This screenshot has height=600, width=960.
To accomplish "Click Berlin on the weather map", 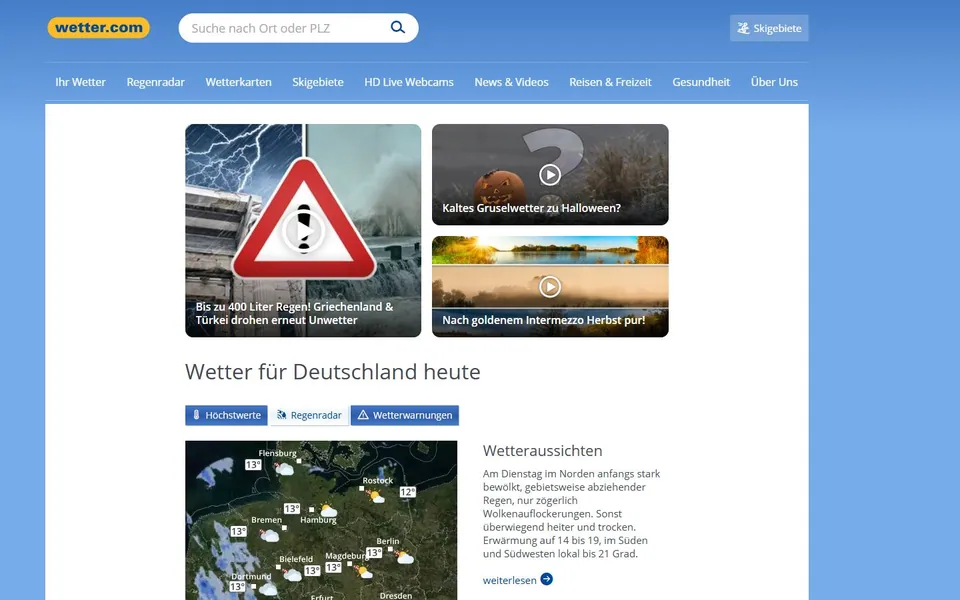I will pos(388,541).
